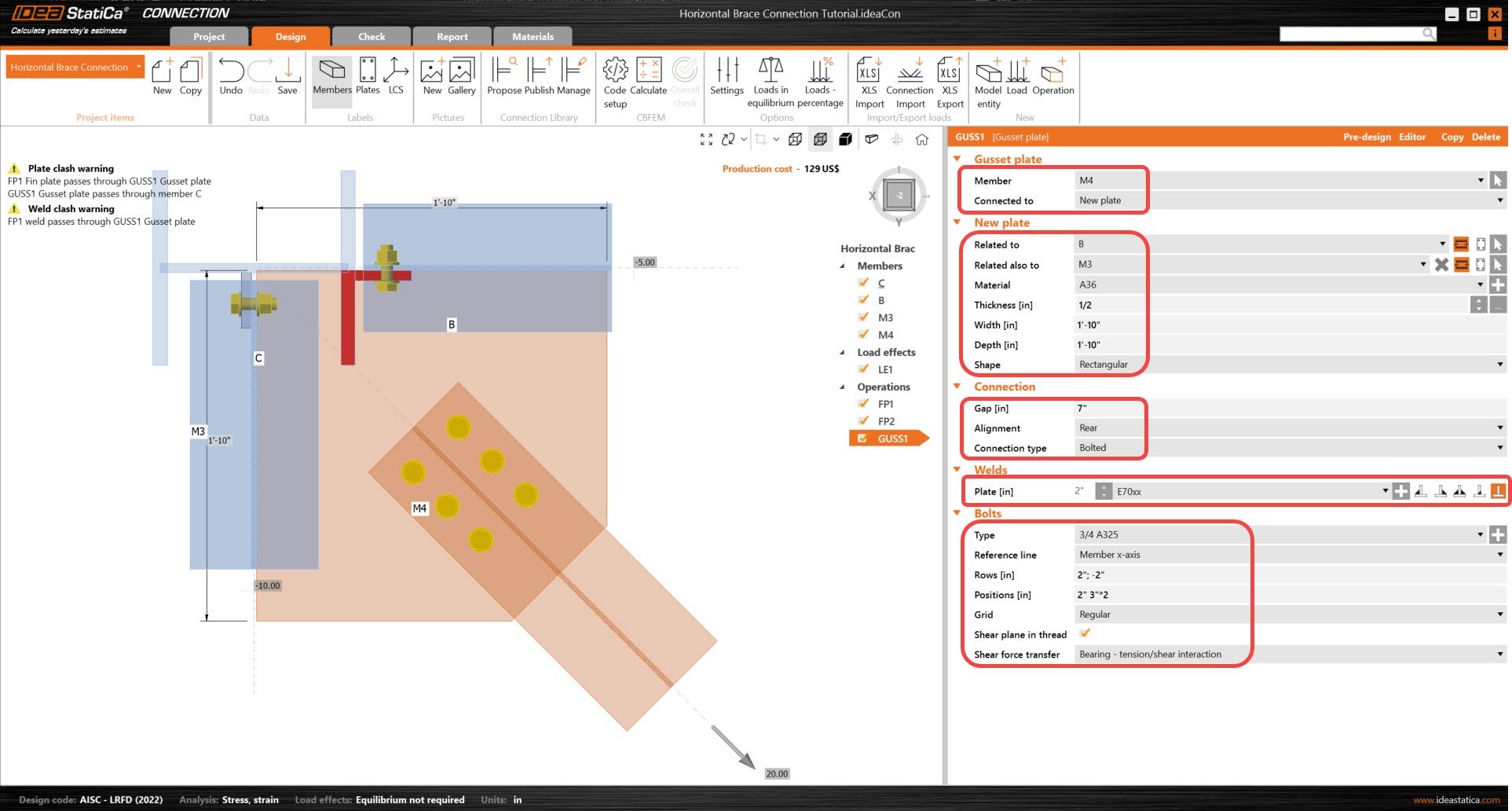
Task: Open the Materials tab
Action: point(533,37)
